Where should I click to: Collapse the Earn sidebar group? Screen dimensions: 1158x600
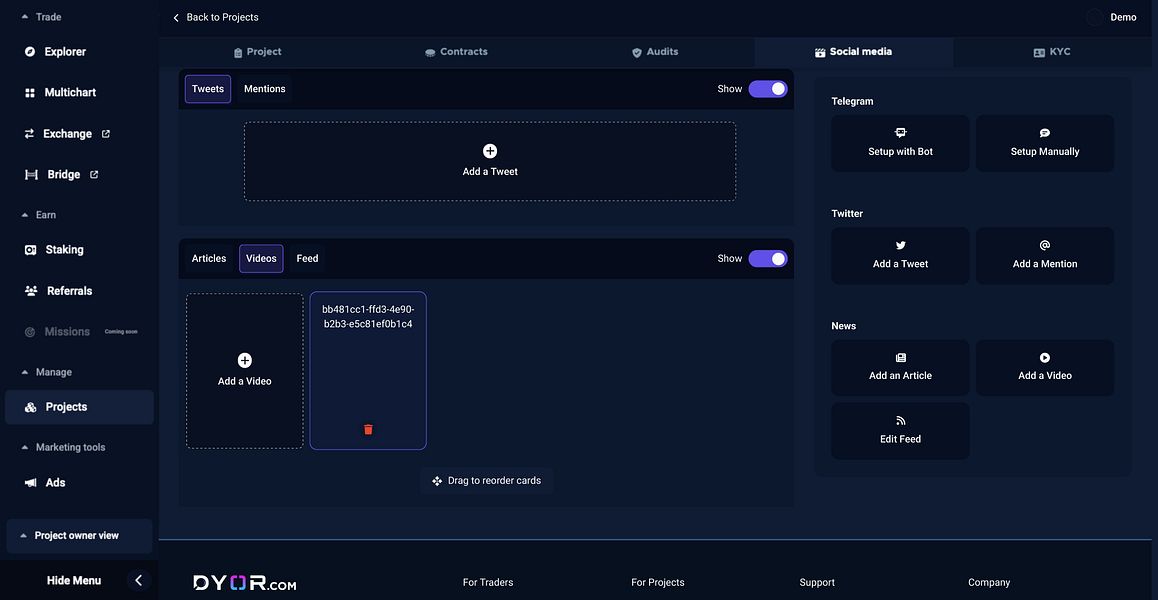tap(39, 215)
